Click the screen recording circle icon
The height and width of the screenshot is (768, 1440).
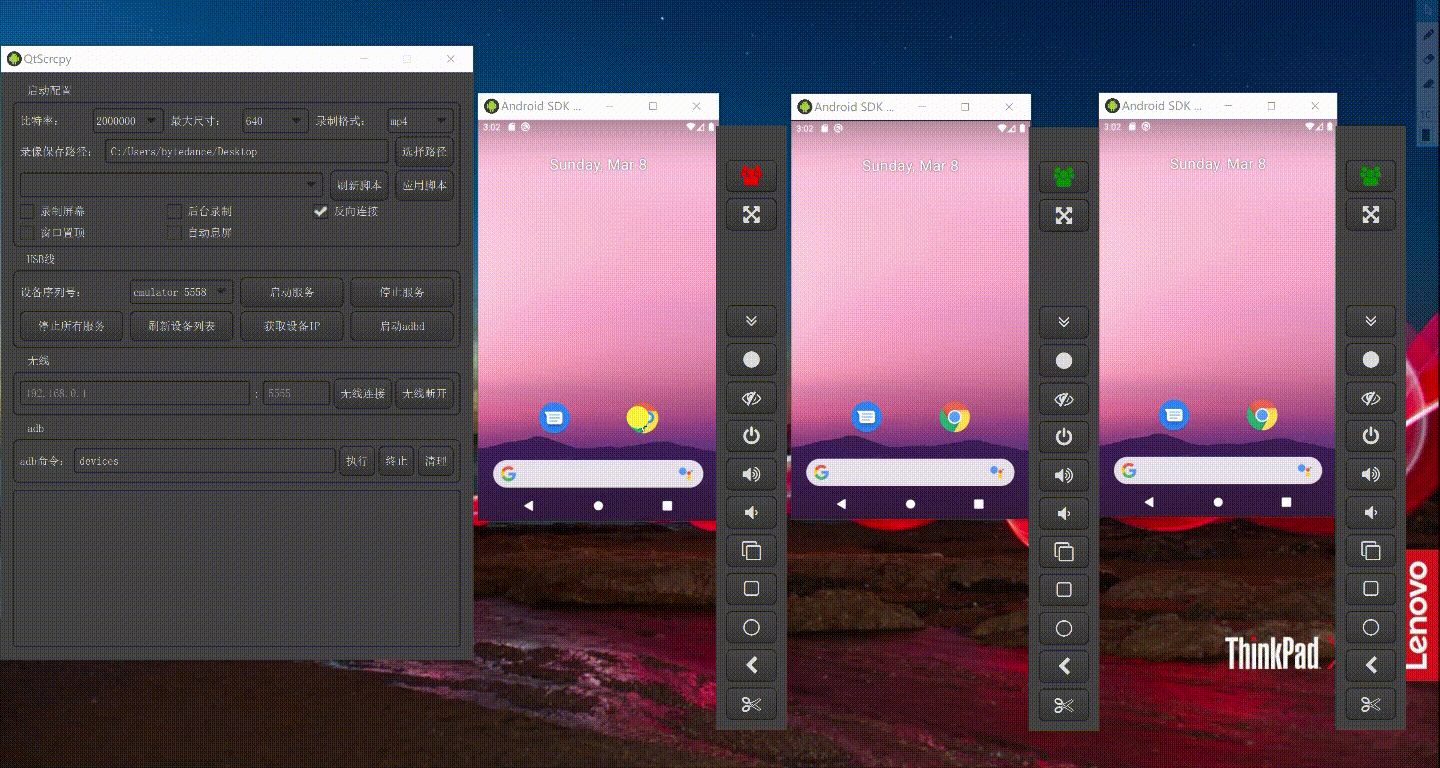(x=751, y=359)
